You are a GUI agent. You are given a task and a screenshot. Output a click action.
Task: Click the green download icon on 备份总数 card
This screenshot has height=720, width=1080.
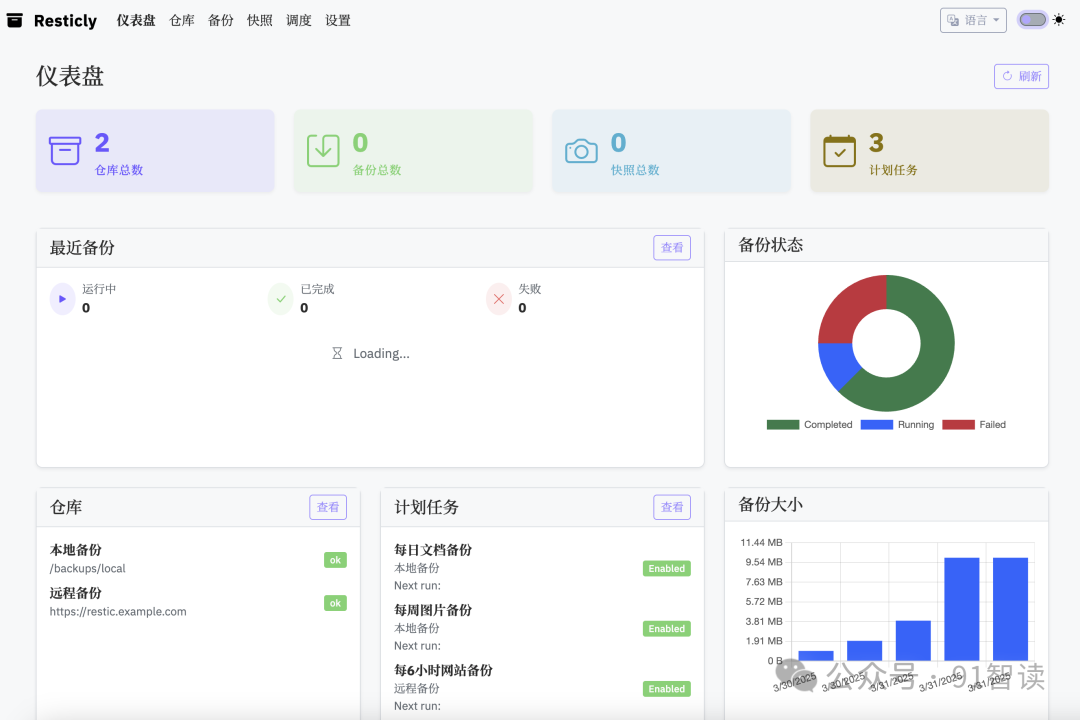click(322, 150)
